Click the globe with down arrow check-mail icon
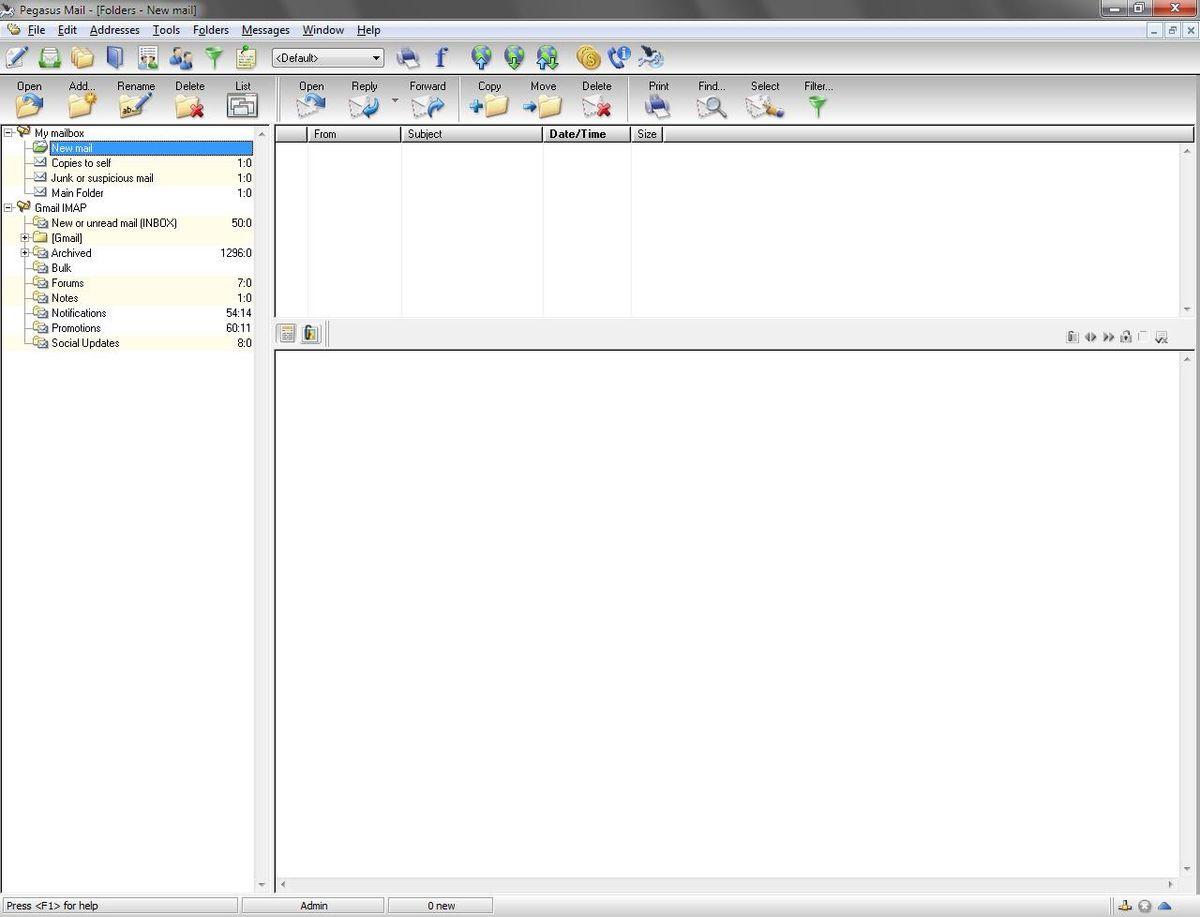Viewport: 1200px width, 917px height. (x=514, y=57)
